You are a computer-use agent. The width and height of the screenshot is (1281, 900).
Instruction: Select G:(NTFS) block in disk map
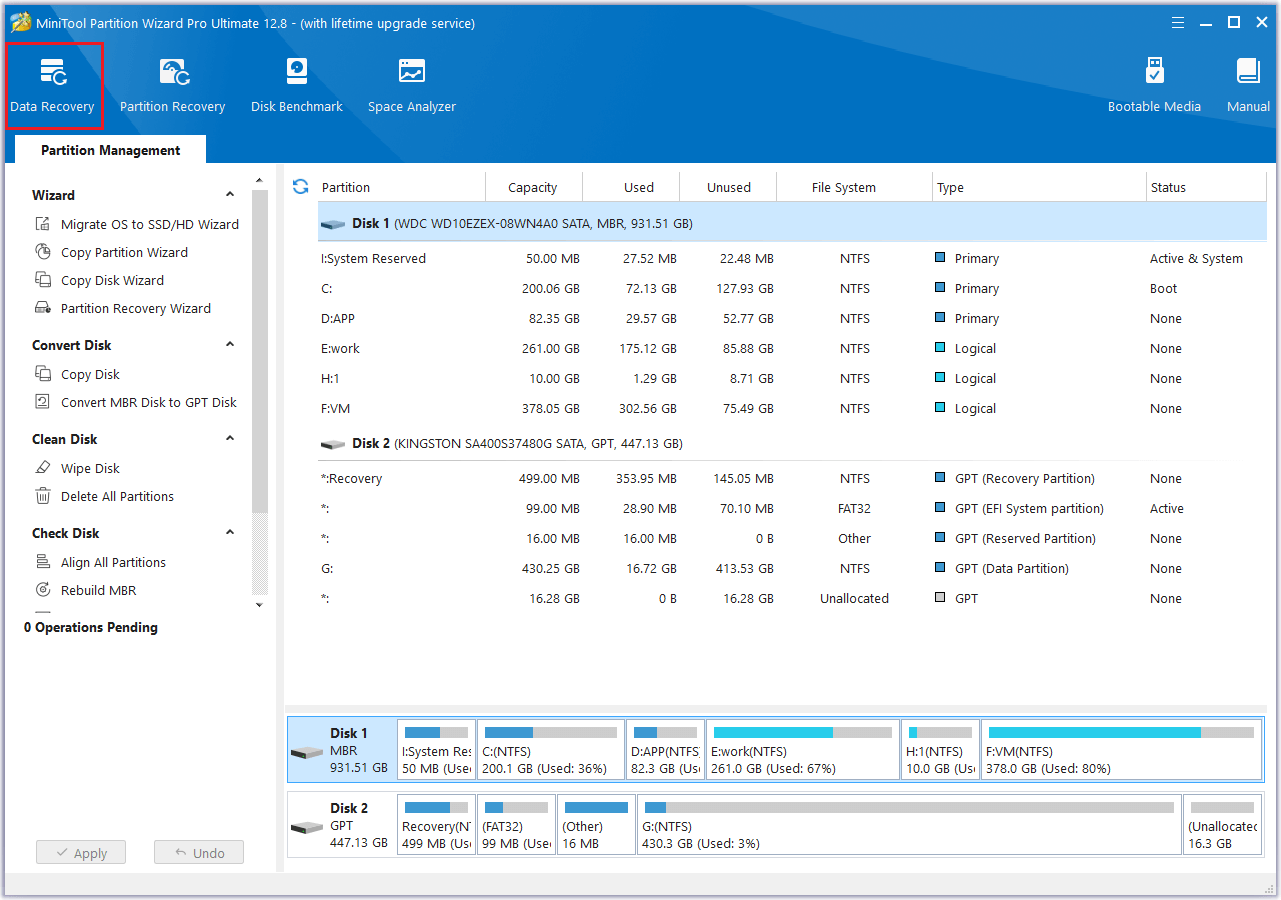pos(909,825)
